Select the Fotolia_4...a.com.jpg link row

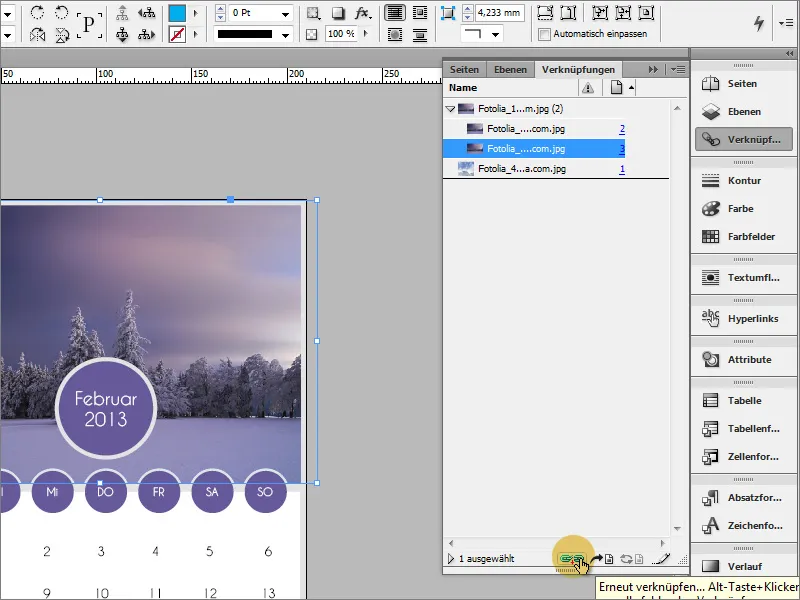click(x=534, y=169)
